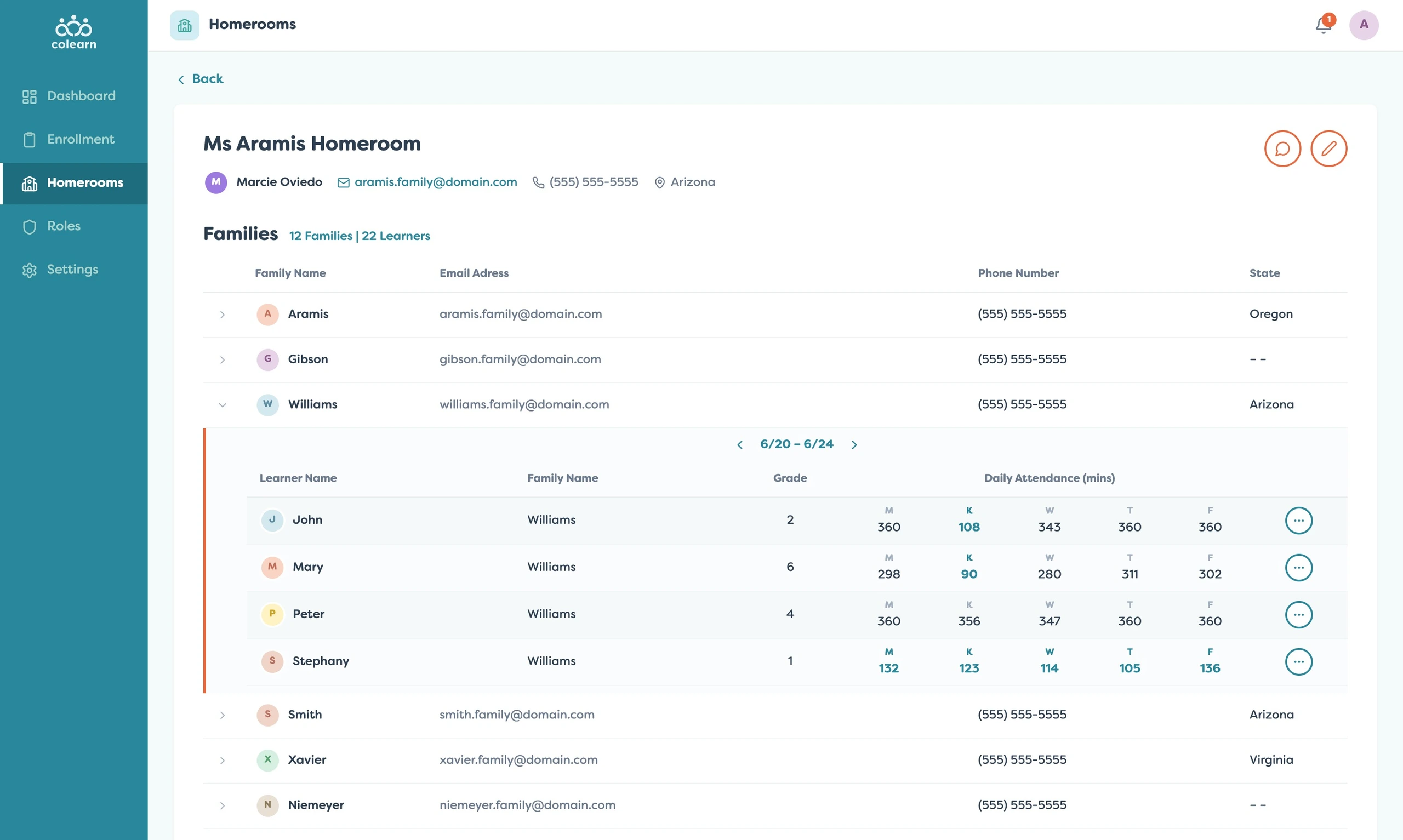Viewport: 1403px width, 840px height.
Task: Open Settings in sidebar
Action: (73, 270)
